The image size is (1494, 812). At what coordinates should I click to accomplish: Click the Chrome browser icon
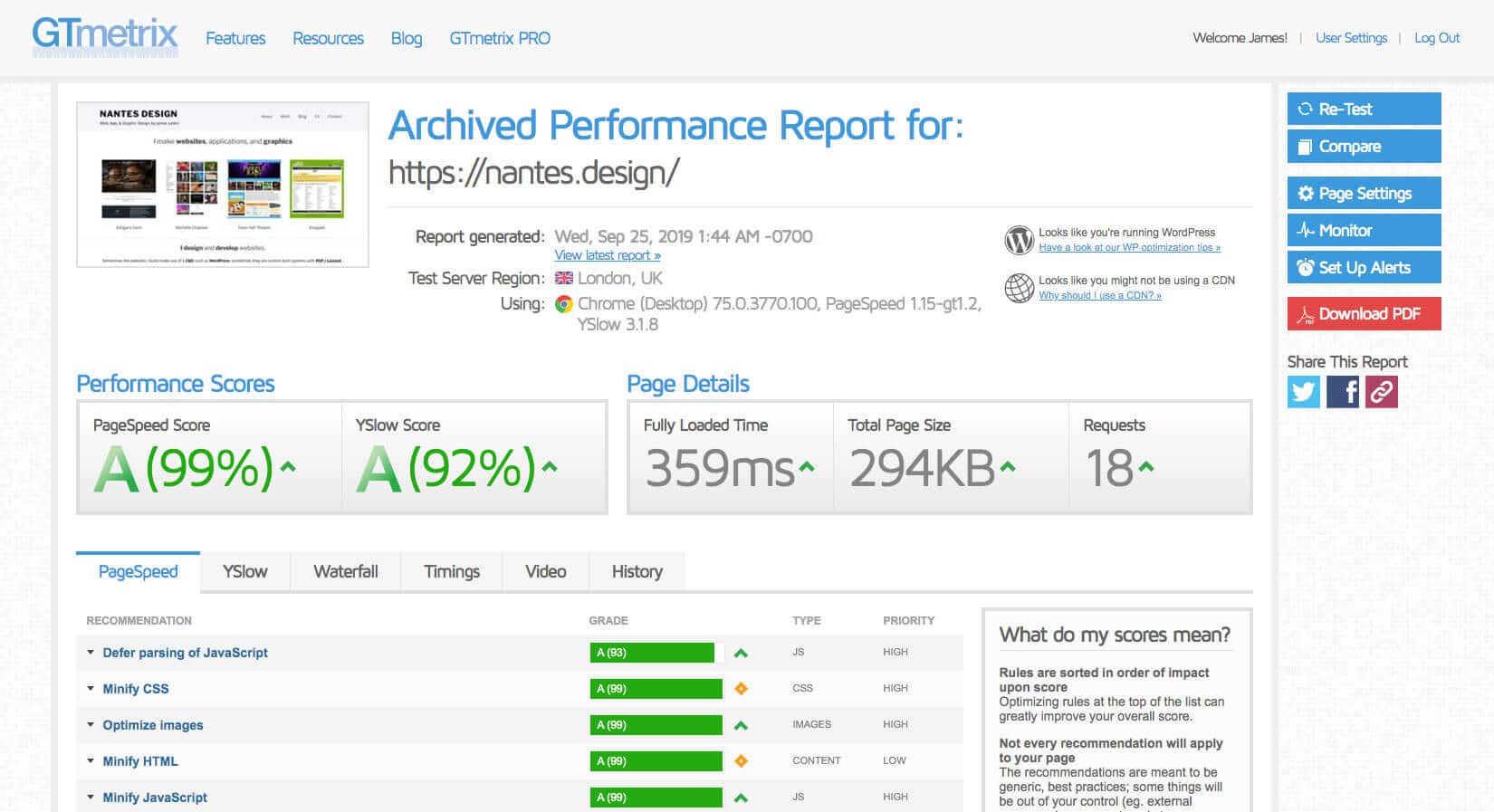(x=563, y=304)
